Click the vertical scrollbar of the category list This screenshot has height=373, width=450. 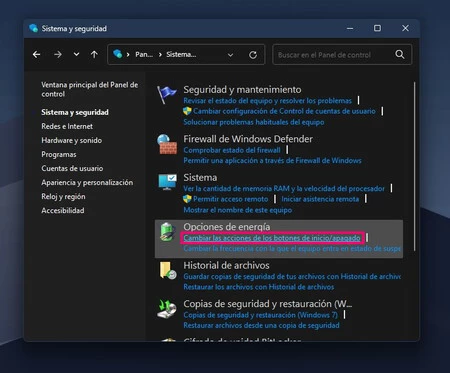pos(415,166)
